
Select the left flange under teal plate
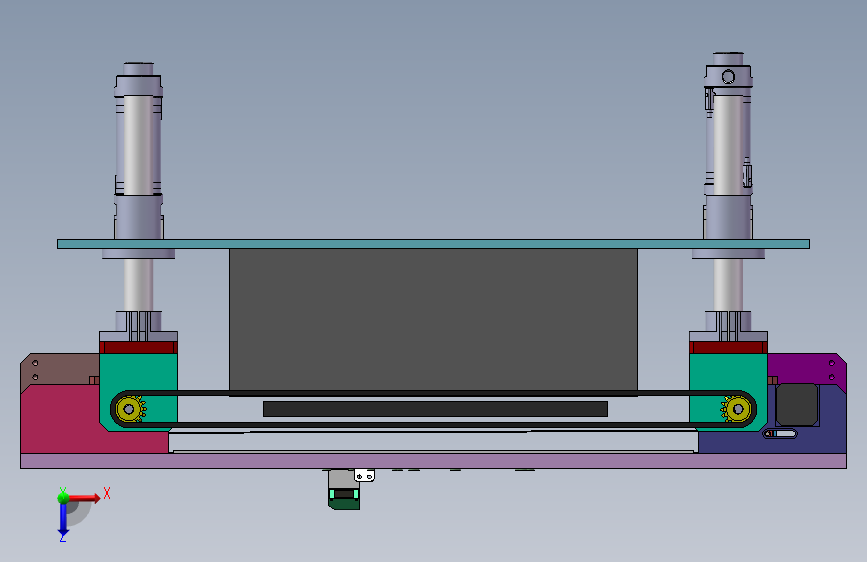(x=138, y=253)
